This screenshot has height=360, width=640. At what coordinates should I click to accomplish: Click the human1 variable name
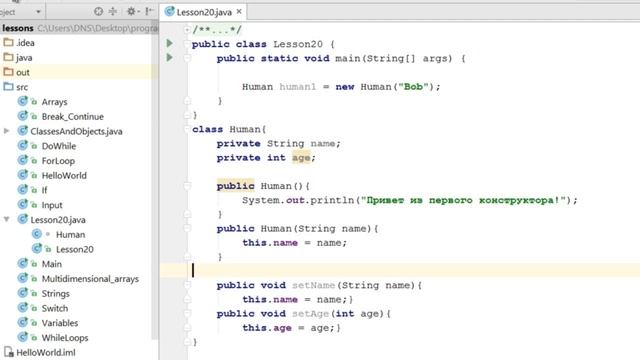point(298,87)
